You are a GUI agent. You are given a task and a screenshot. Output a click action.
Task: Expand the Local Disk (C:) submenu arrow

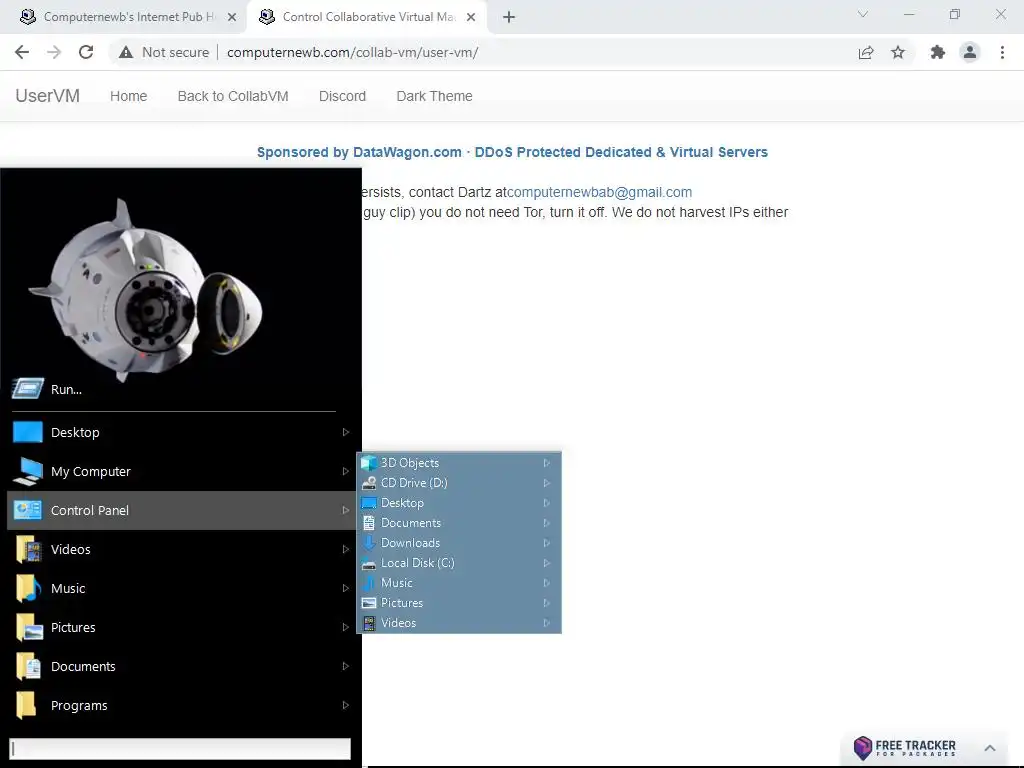point(547,563)
